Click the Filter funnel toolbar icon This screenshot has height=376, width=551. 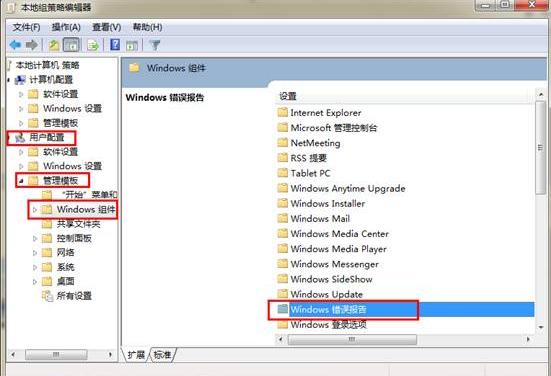click(x=155, y=45)
